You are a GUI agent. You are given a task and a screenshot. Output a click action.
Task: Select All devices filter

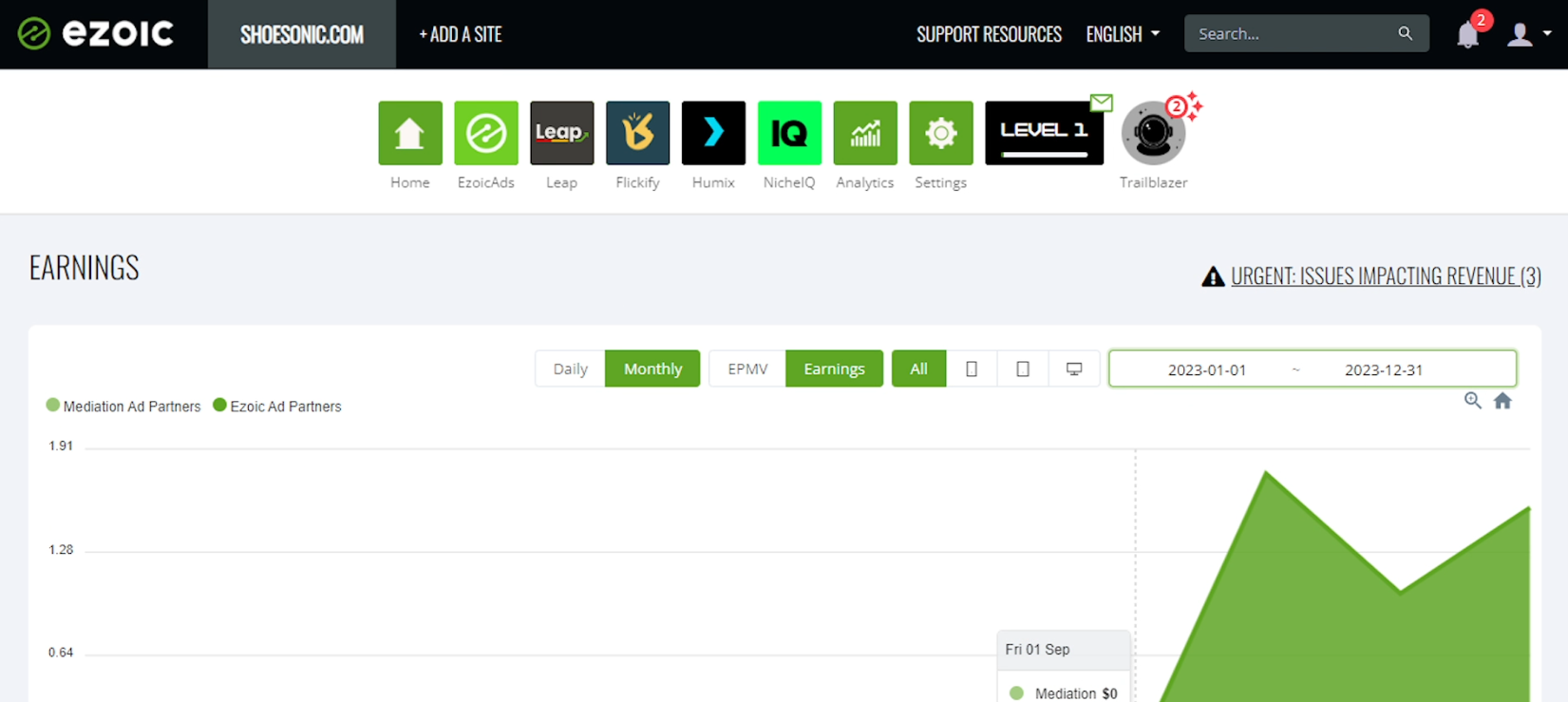click(x=918, y=369)
